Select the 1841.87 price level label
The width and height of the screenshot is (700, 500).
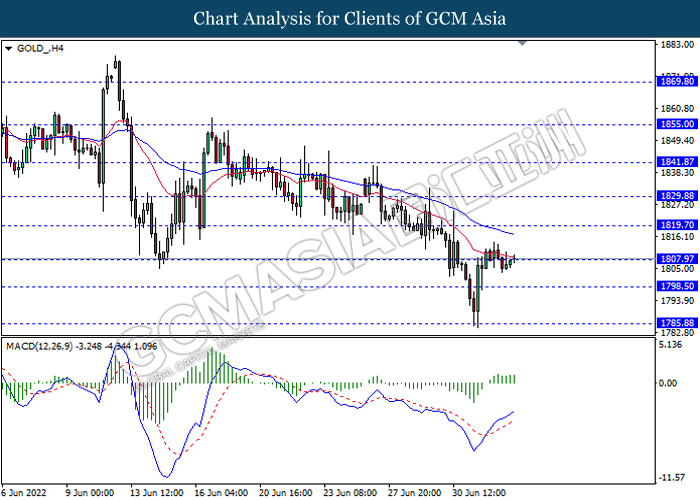point(677,162)
